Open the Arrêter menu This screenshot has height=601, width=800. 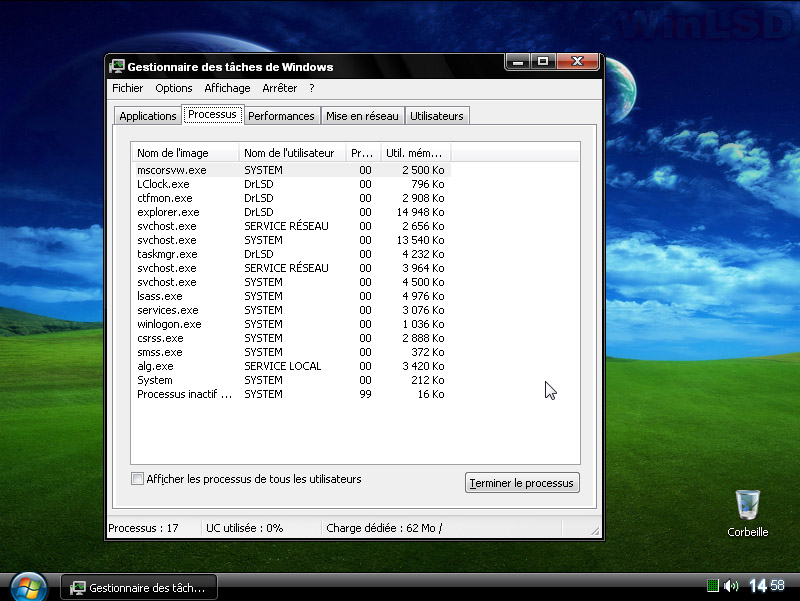[280, 88]
